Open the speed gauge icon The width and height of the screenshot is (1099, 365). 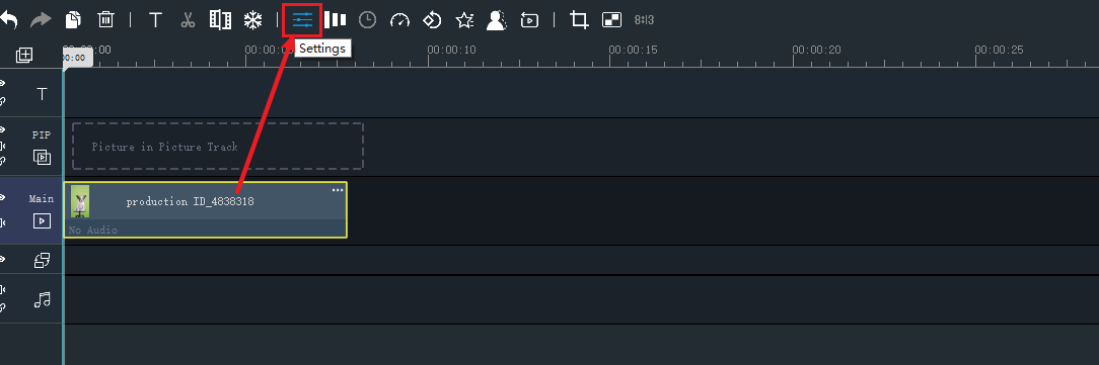click(x=400, y=20)
